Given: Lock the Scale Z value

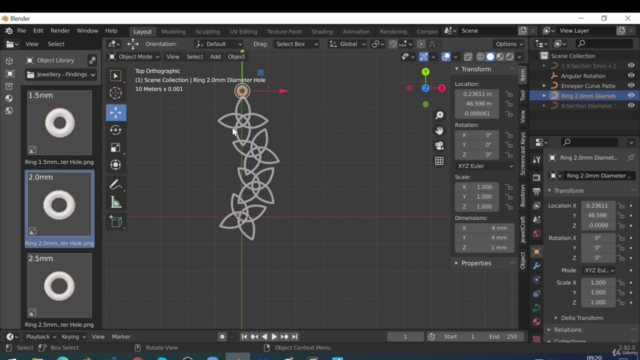Looking at the screenshot, I should coord(509,207).
